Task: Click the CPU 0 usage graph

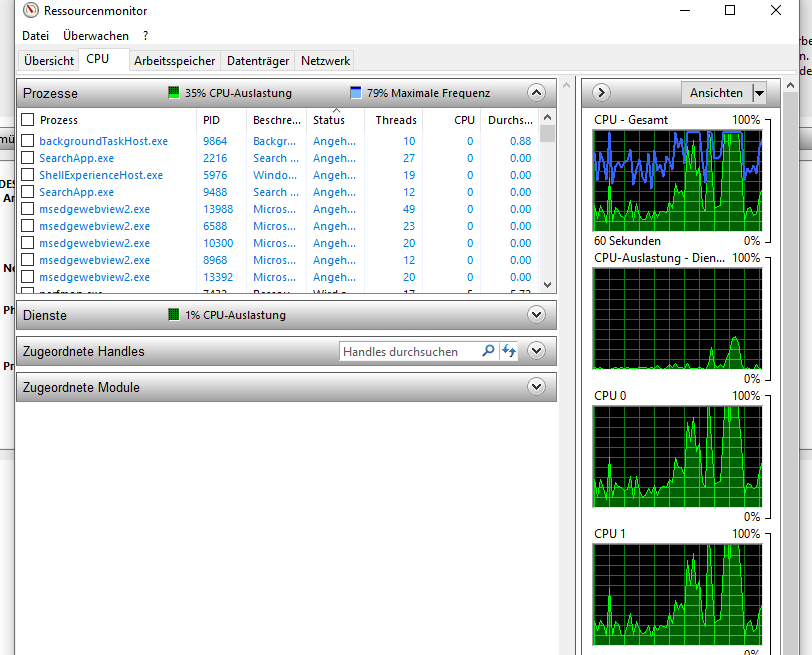Action: pos(677,457)
